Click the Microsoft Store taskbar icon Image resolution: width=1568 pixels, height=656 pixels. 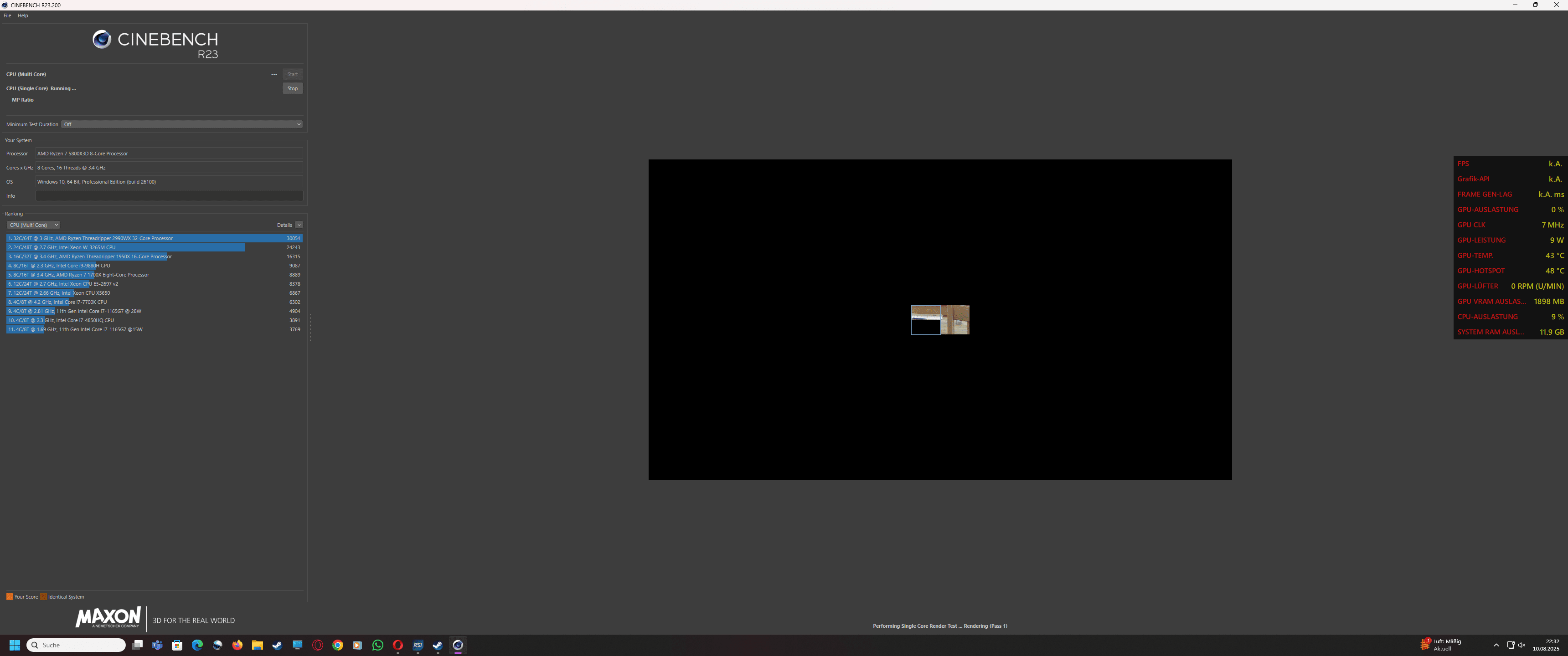tap(177, 645)
